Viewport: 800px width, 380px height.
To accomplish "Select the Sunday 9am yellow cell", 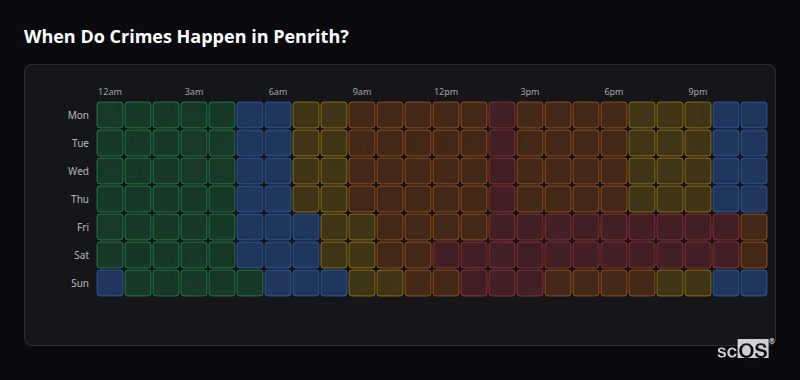I will tap(362, 283).
